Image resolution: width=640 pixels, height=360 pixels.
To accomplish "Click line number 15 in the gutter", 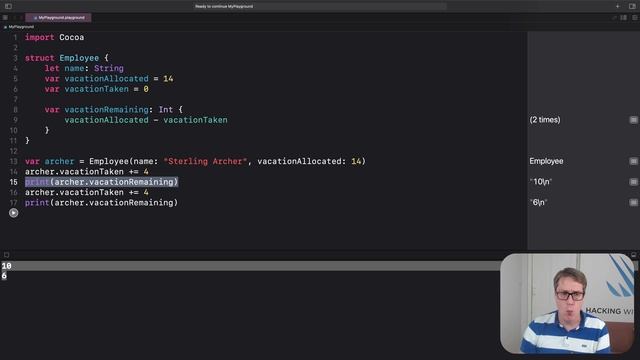I will click(x=14, y=182).
